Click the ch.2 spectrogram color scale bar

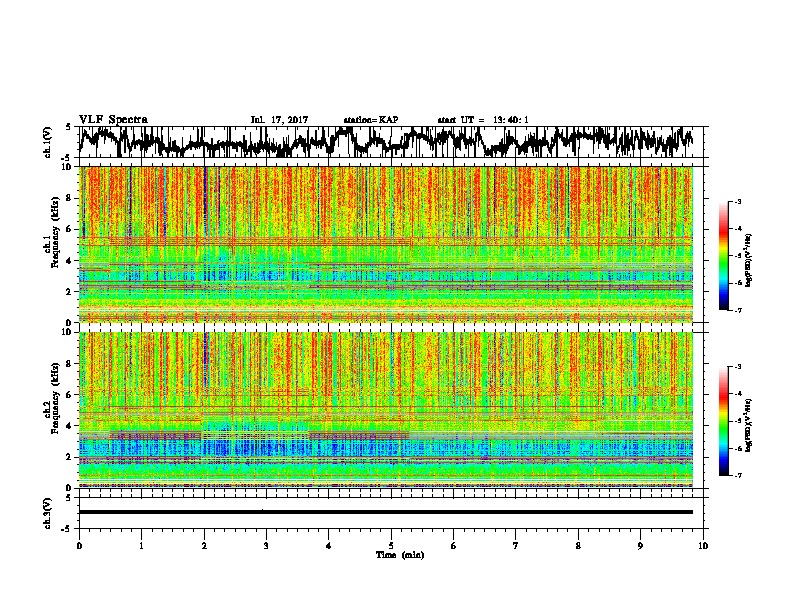(x=723, y=421)
